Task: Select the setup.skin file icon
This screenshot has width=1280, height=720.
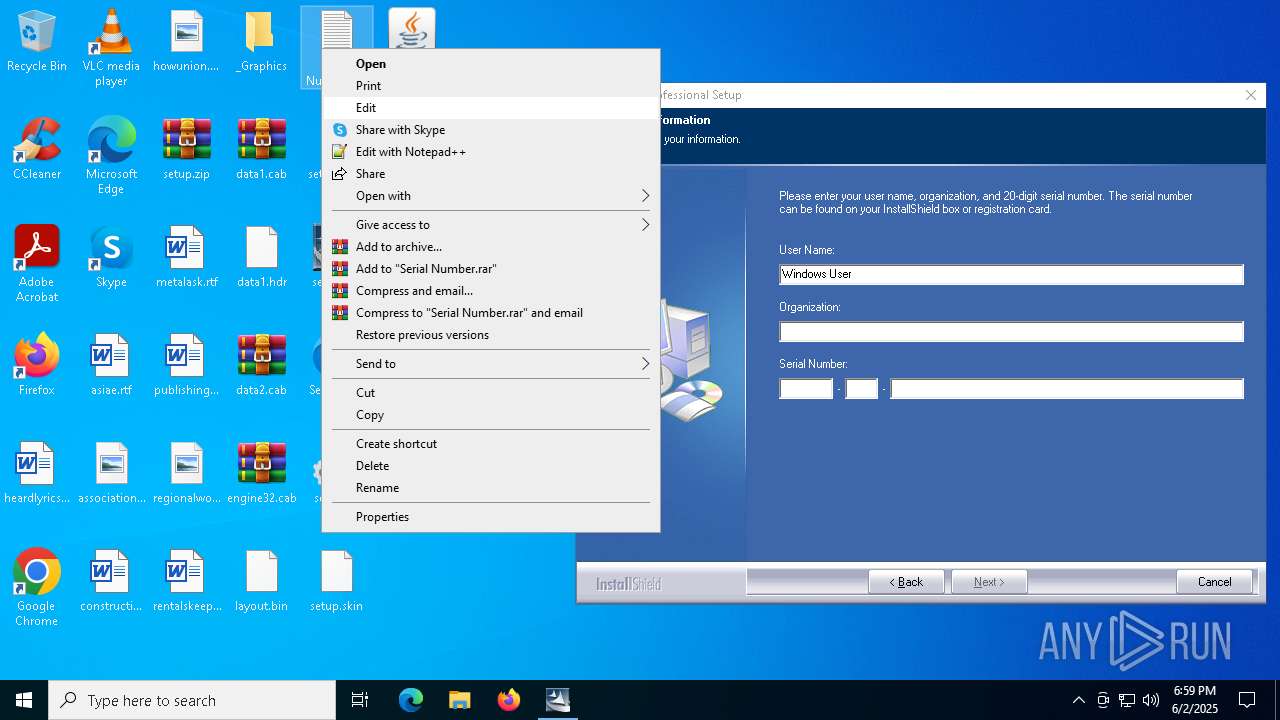Action: click(336, 581)
